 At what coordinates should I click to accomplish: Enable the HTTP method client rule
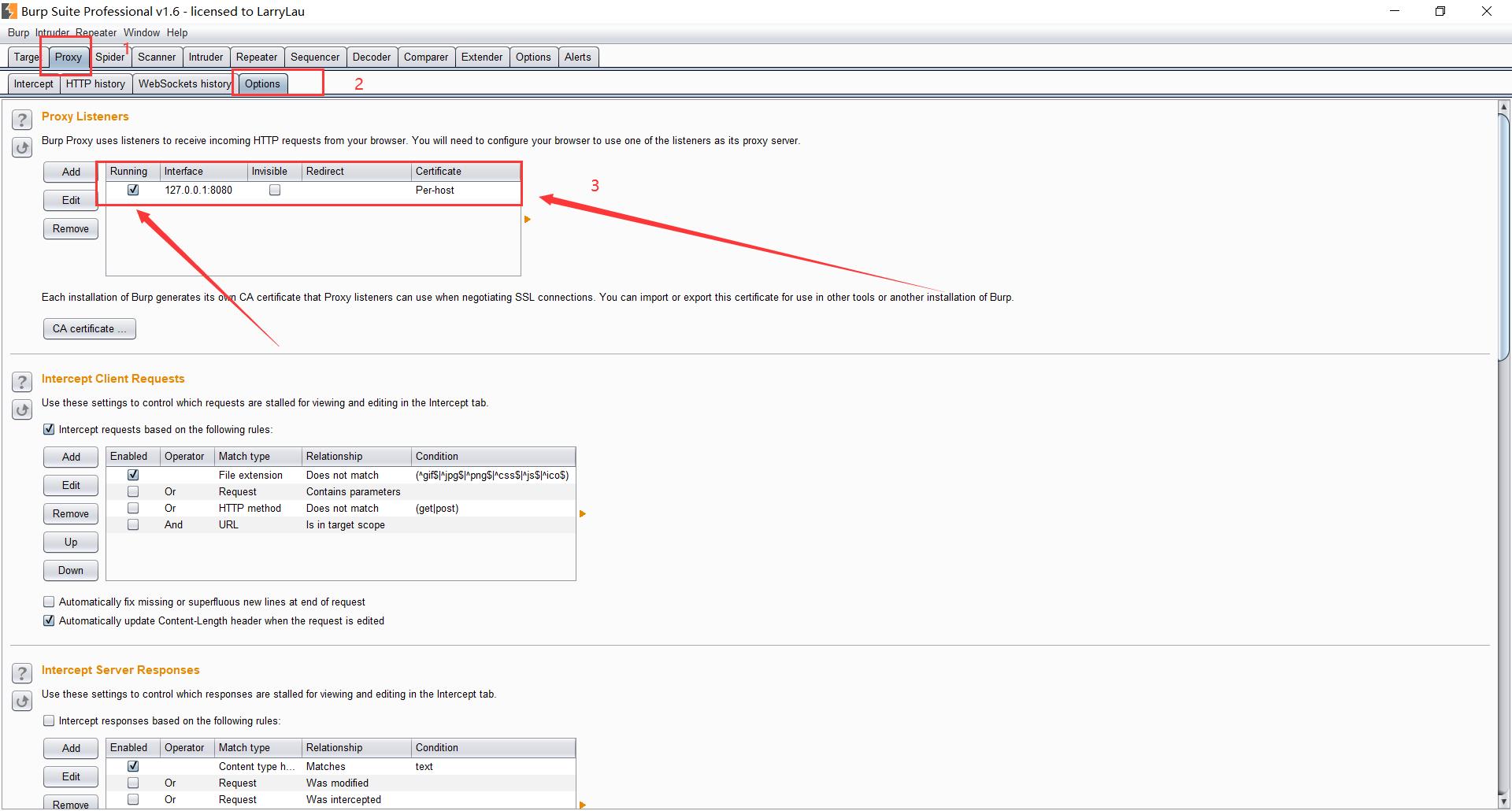tap(133, 508)
